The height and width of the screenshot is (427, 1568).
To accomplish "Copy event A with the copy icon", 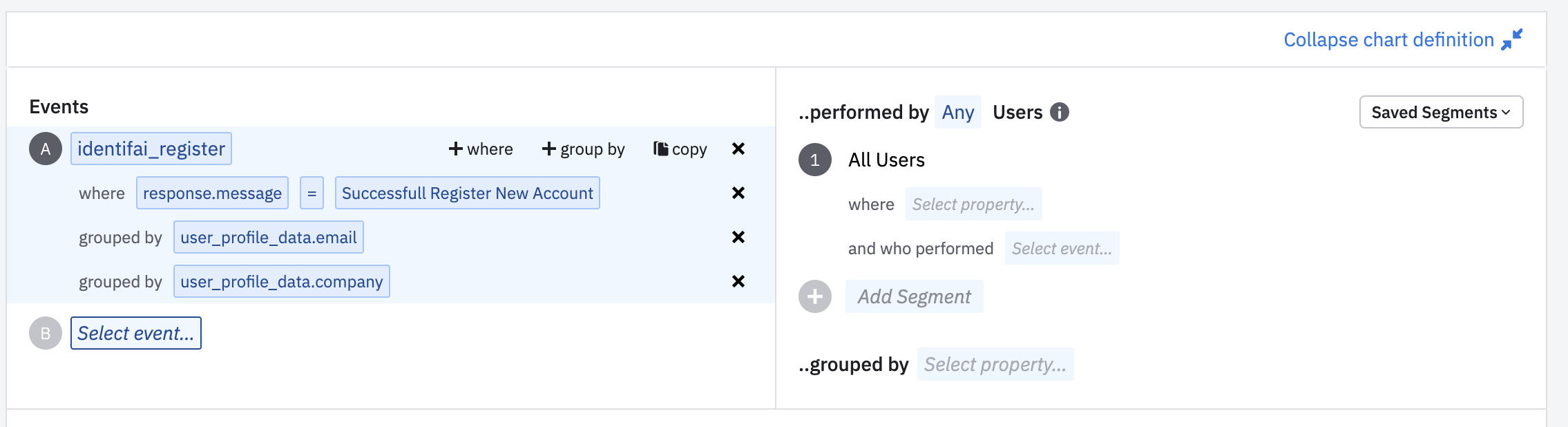I will click(680, 149).
